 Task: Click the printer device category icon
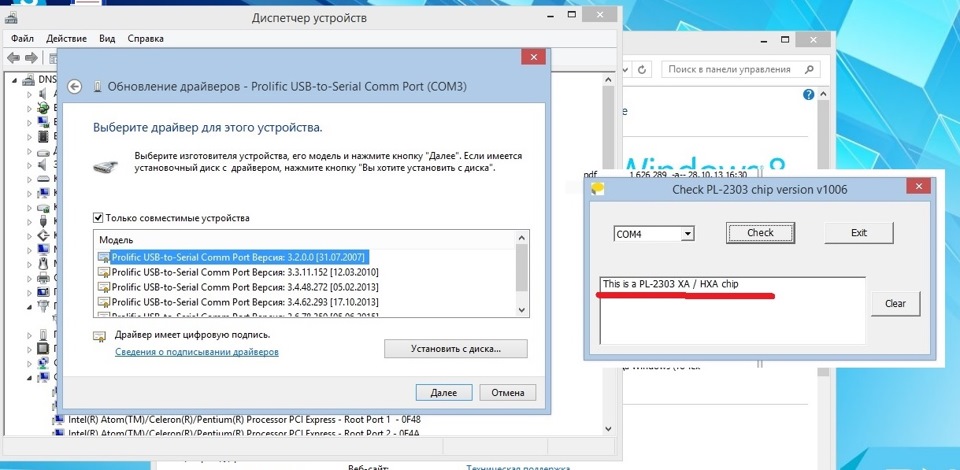43,278
